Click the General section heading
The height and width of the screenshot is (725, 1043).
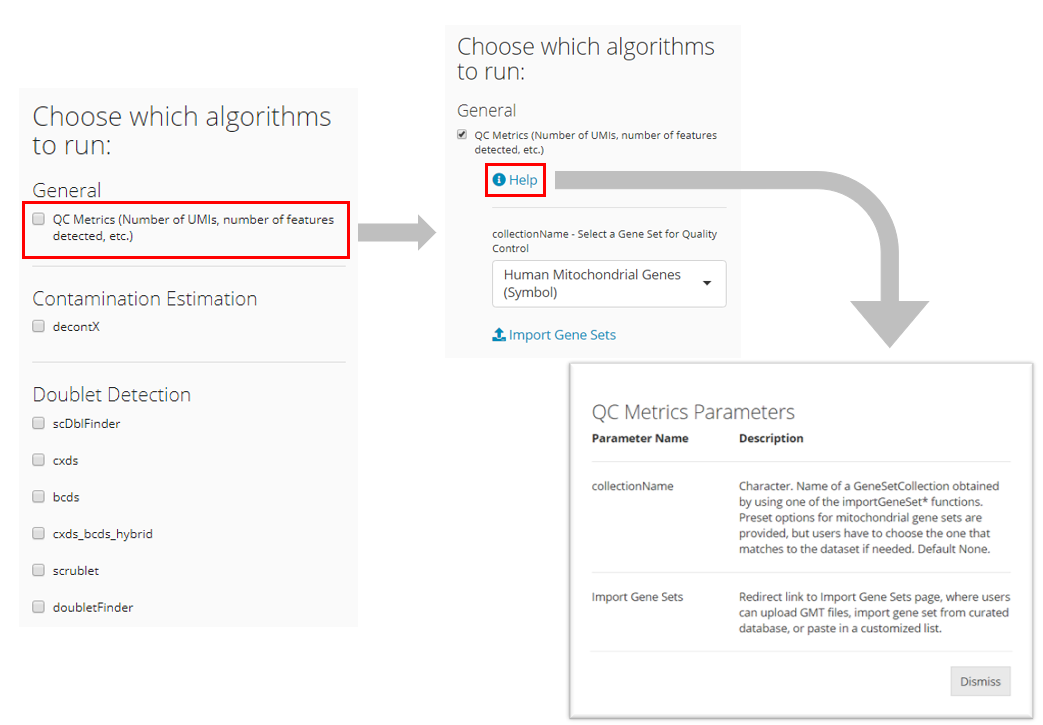(66, 190)
